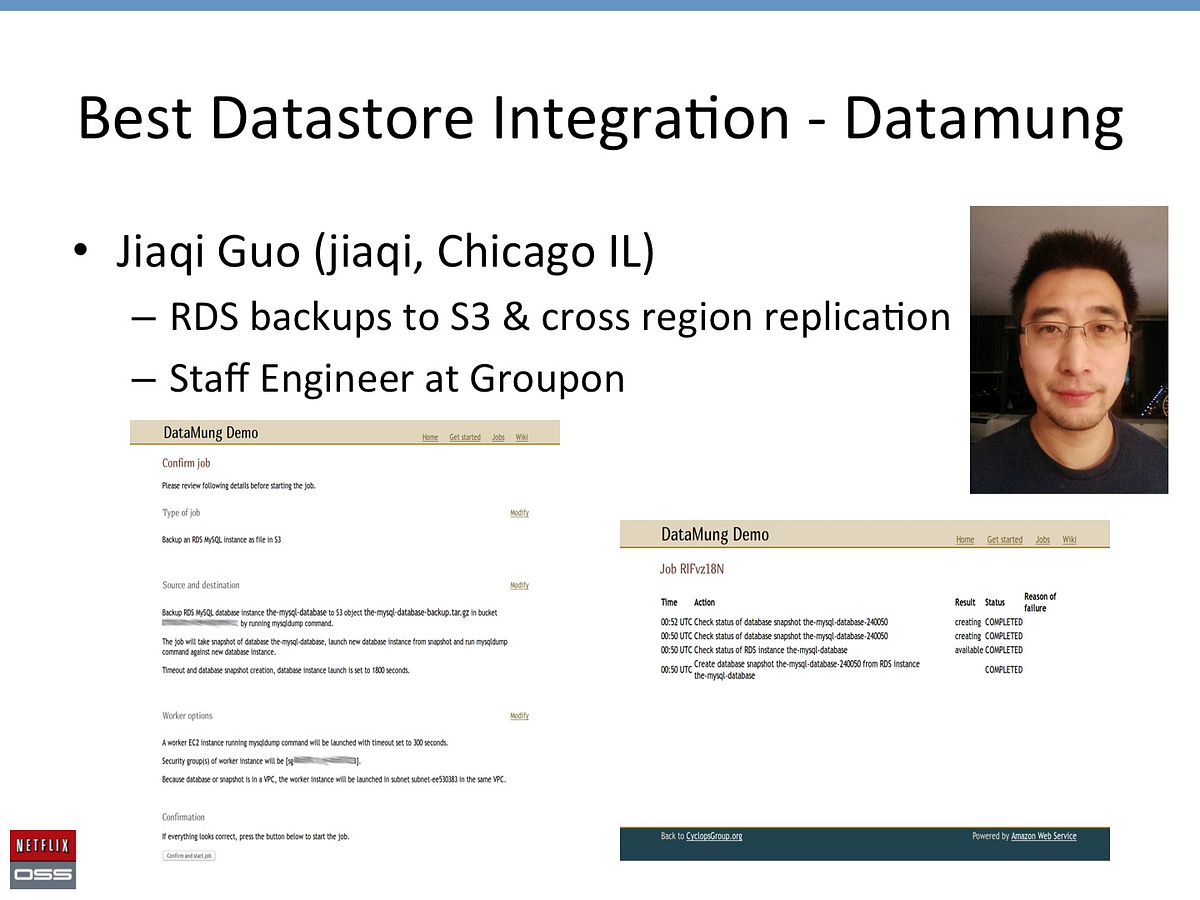
Task: Click the Result column header
Action: pyautogui.click(x=965, y=602)
